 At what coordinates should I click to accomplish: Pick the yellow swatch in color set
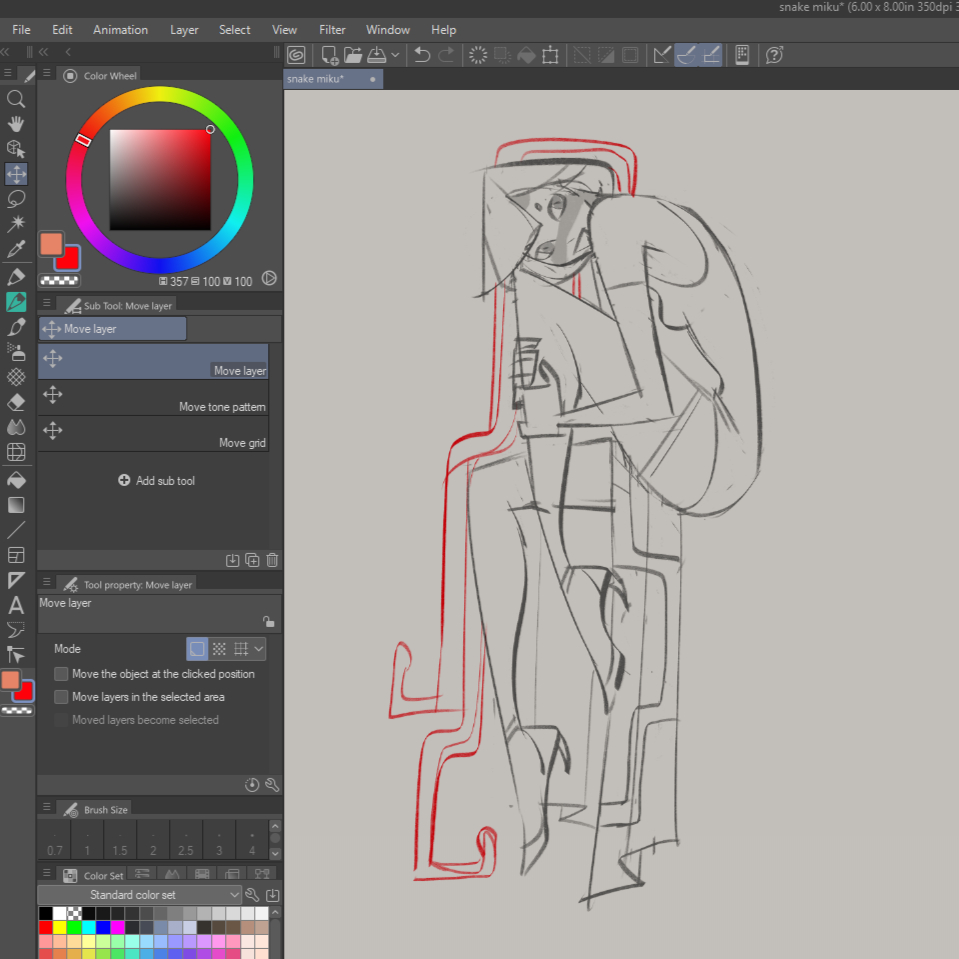[60, 927]
